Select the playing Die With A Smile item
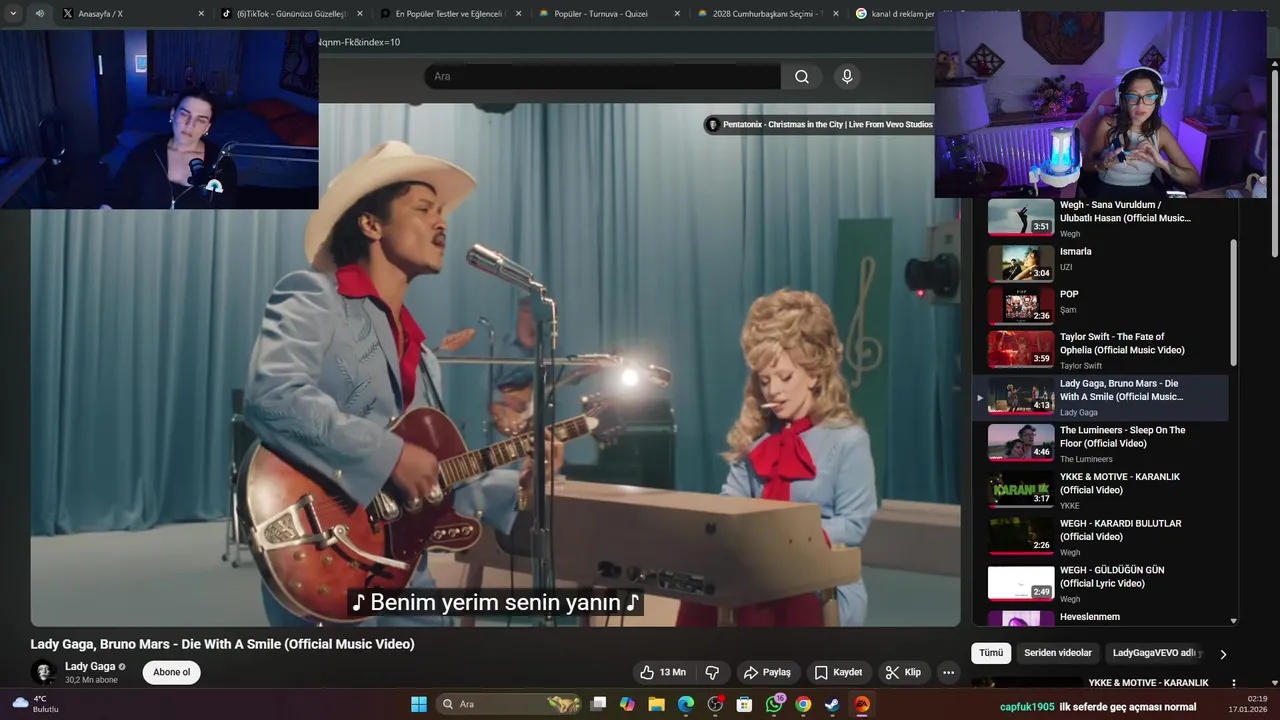Screen dimensions: 1280x720 coord(1100,397)
